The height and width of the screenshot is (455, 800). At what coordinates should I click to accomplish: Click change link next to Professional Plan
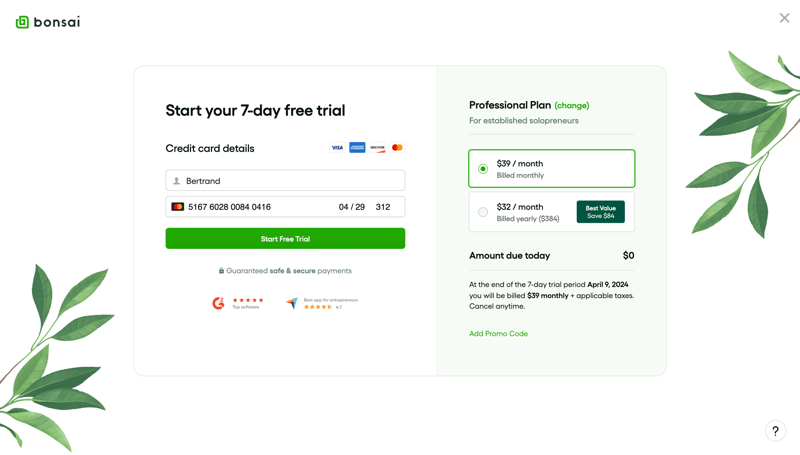[572, 106]
